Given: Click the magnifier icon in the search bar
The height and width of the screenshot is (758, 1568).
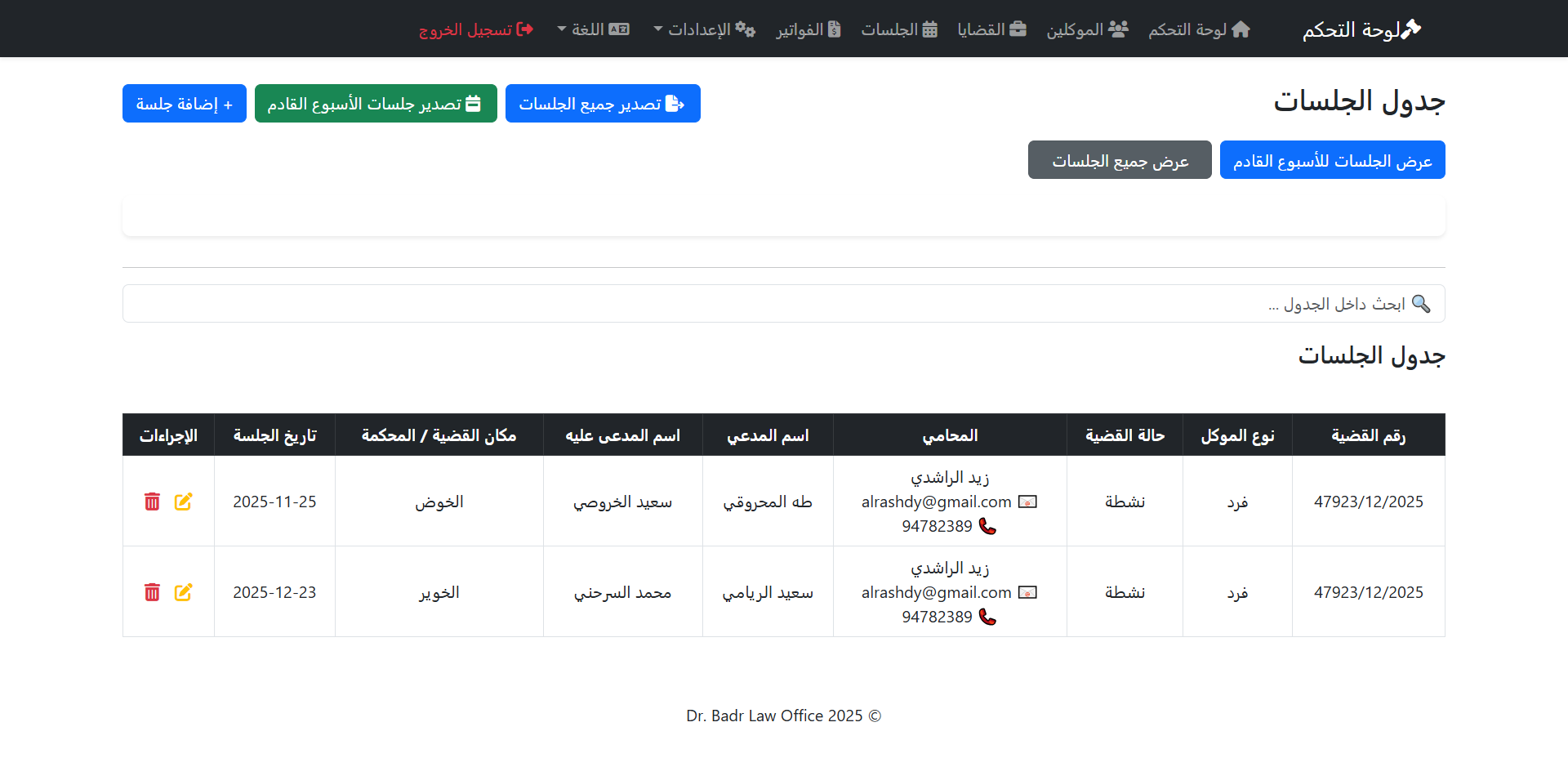Looking at the screenshot, I should pyautogui.click(x=1423, y=303).
